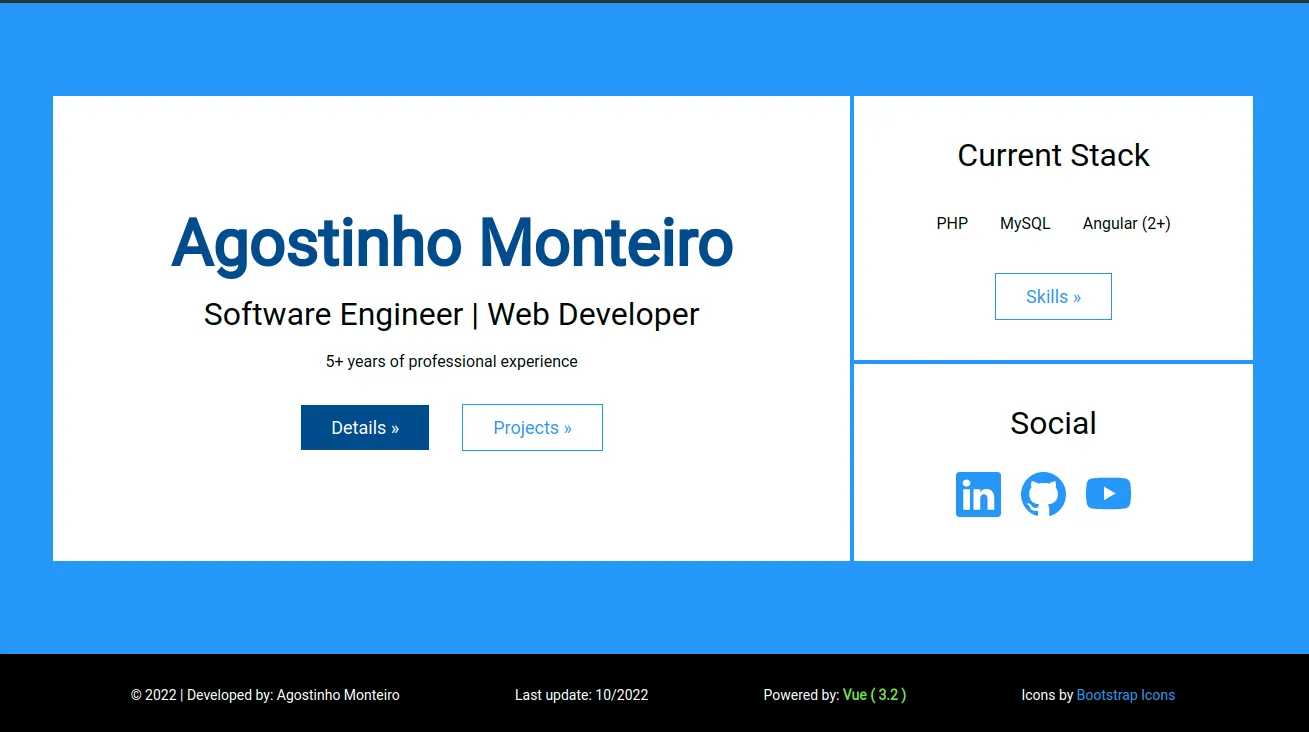Click the © 2022 developer credit text
Image resolution: width=1309 pixels, height=732 pixels.
coord(265,694)
